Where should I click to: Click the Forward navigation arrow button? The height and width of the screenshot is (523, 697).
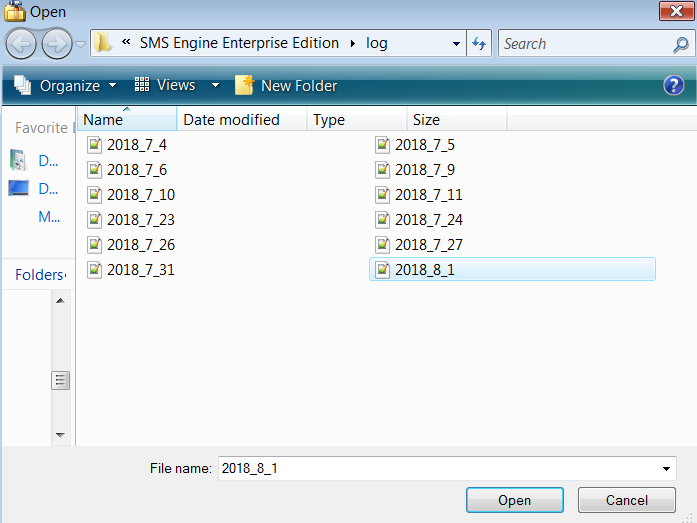(56, 44)
